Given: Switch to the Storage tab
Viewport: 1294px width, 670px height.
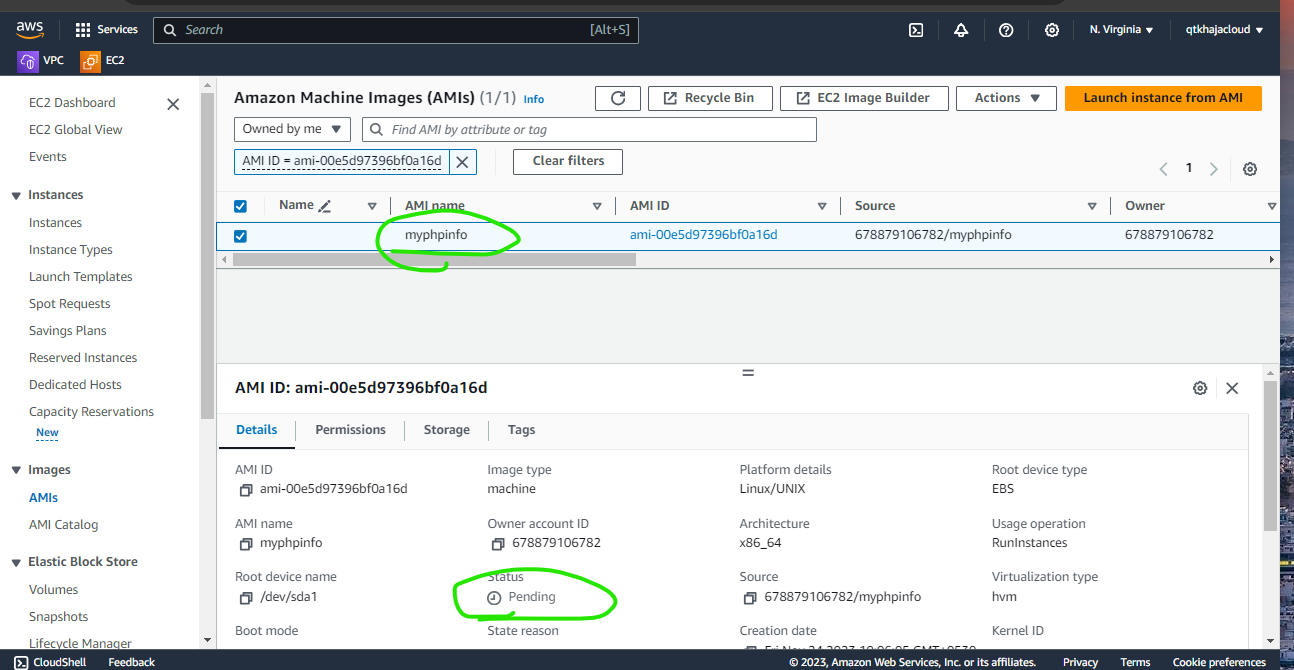Looking at the screenshot, I should [x=446, y=430].
